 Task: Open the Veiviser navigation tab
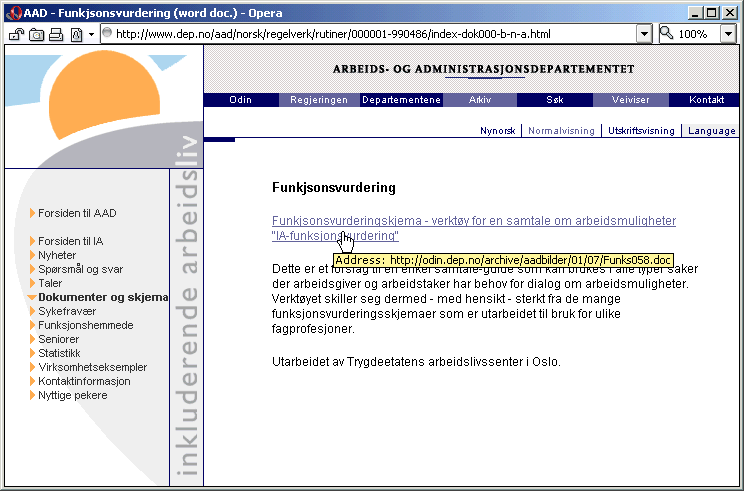point(631,100)
